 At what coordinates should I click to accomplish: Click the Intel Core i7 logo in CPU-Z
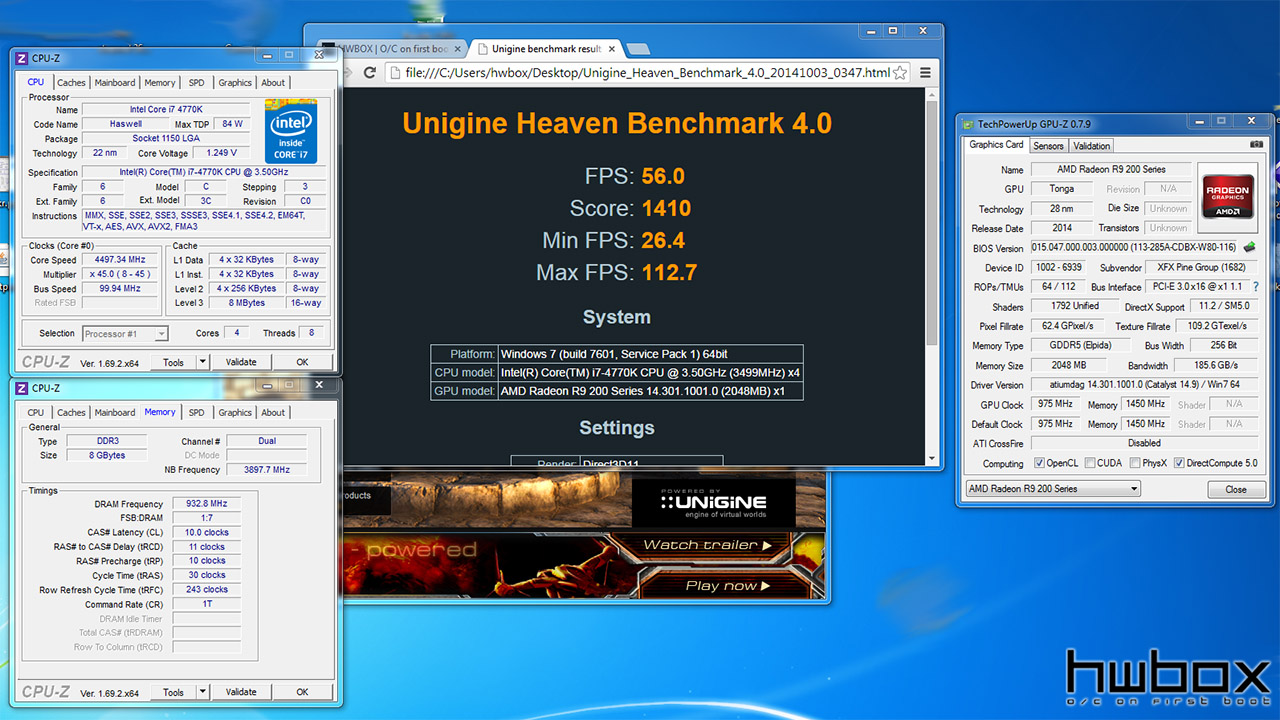pyautogui.click(x=291, y=131)
